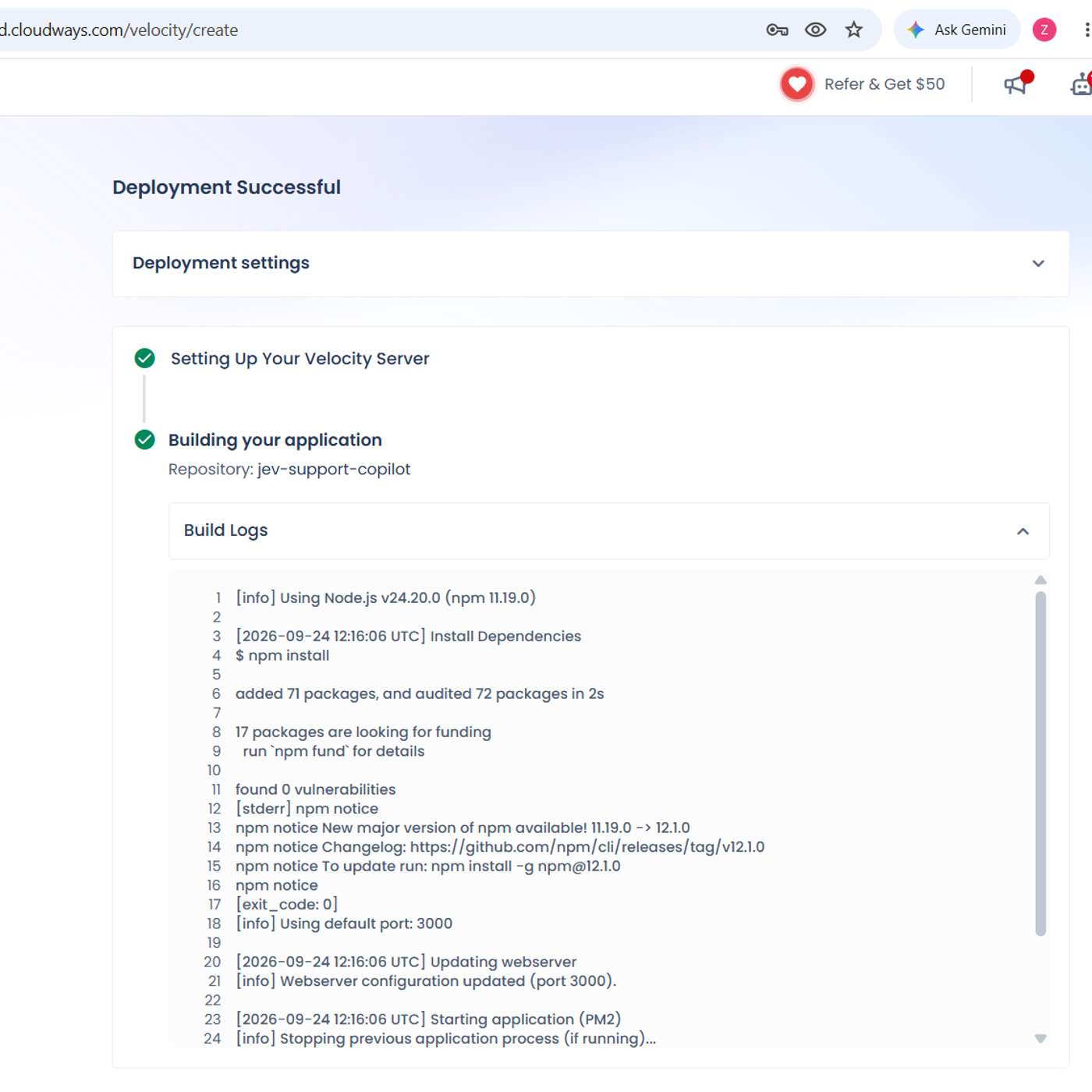The width and height of the screenshot is (1092, 1092).
Task: Collapse the Build Logs section
Action: pyautogui.click(x=1023, y=531)
